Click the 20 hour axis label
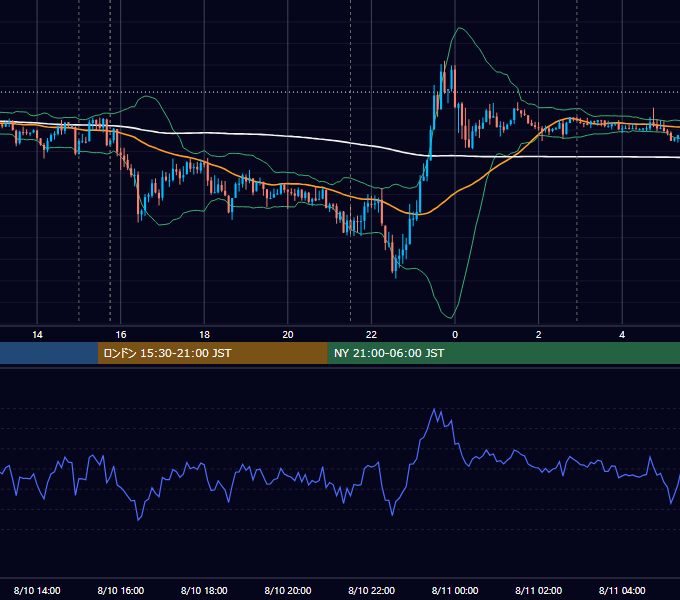This screenshot has width=680, height=600. pos(288,335)
